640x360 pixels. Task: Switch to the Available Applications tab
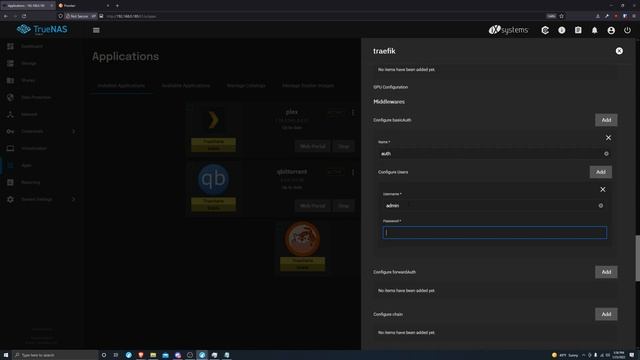(x=186, y=86)
